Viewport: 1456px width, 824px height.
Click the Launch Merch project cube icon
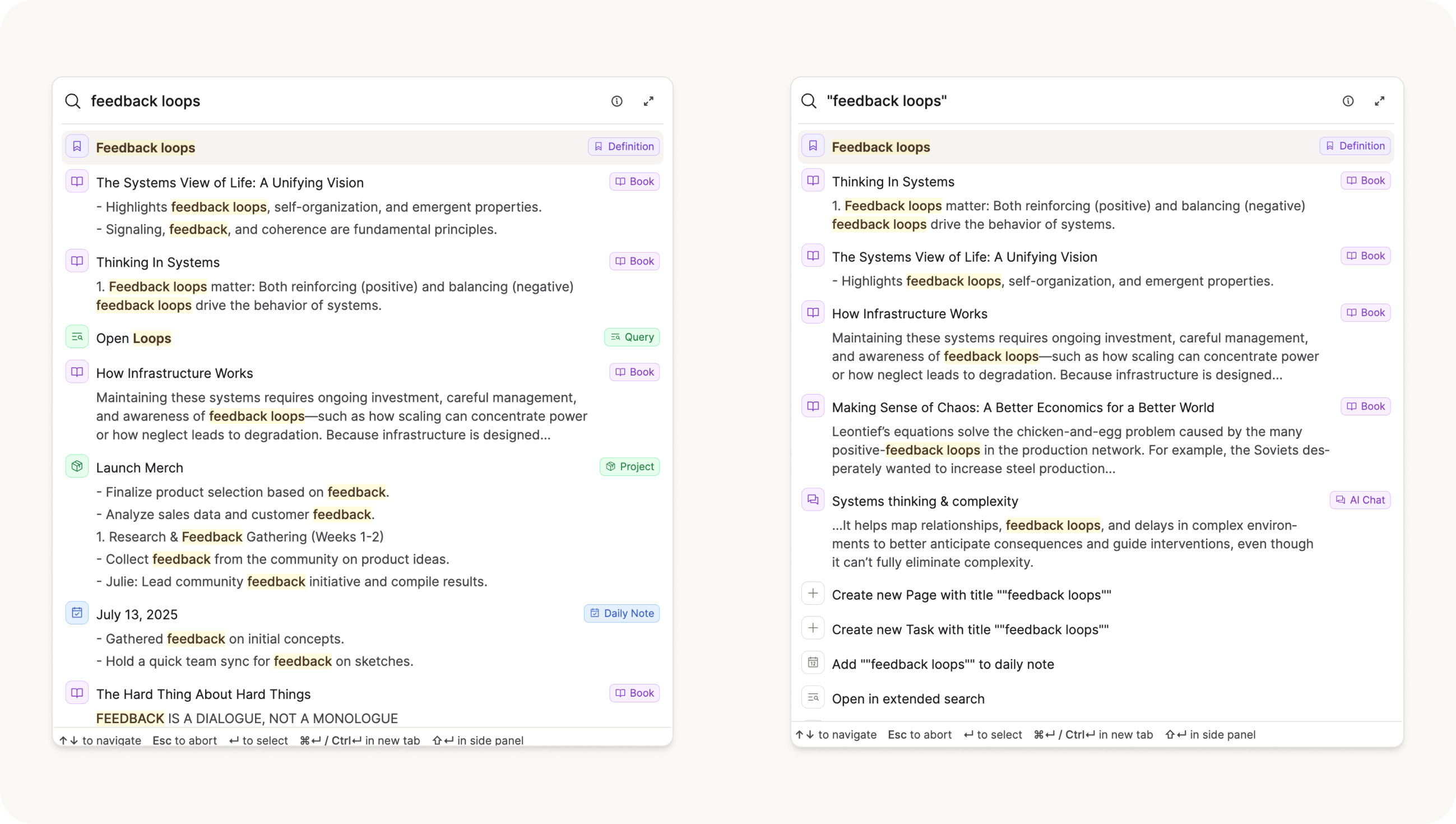click(77, 466)
